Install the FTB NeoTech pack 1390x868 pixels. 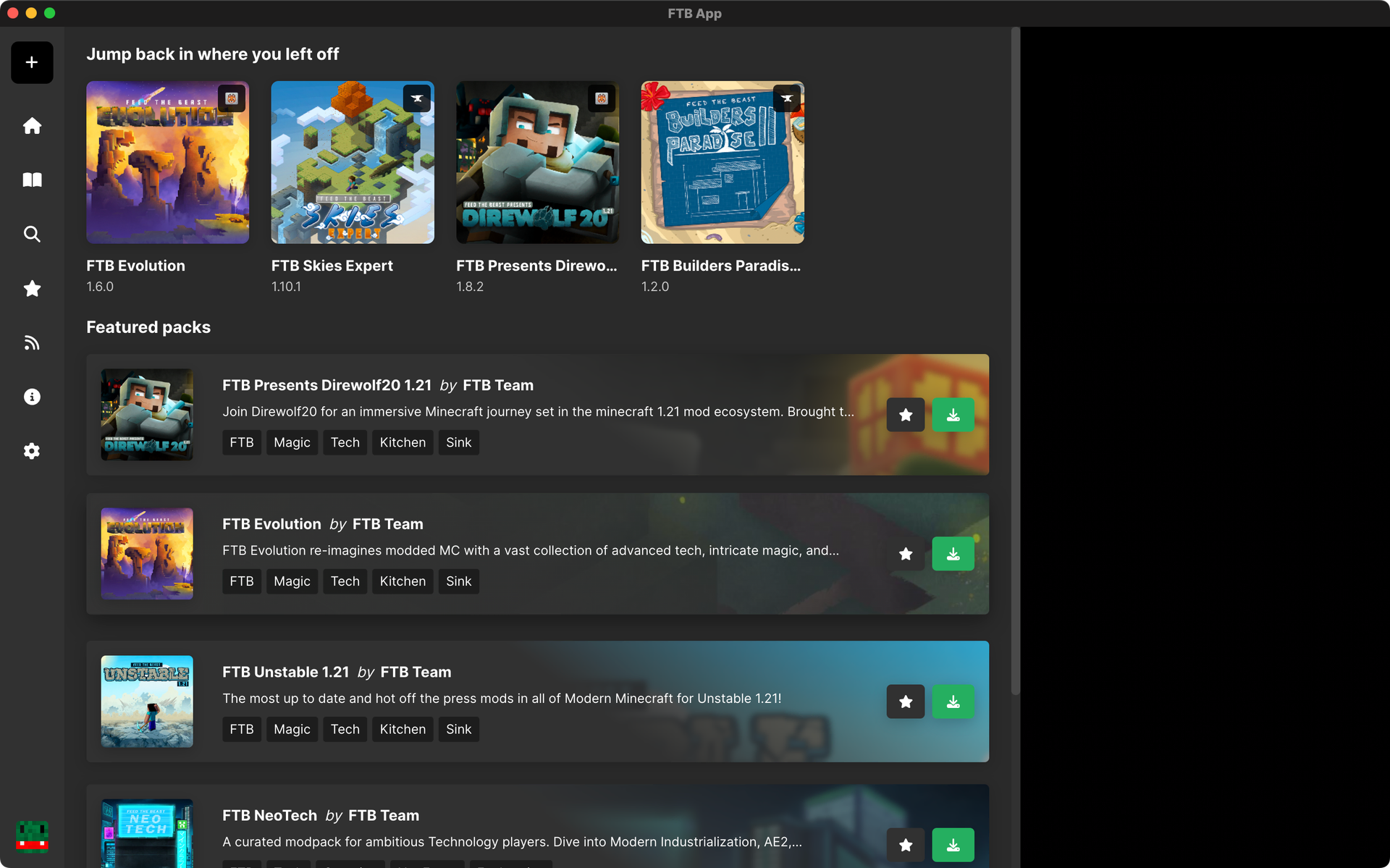(953, 845)
